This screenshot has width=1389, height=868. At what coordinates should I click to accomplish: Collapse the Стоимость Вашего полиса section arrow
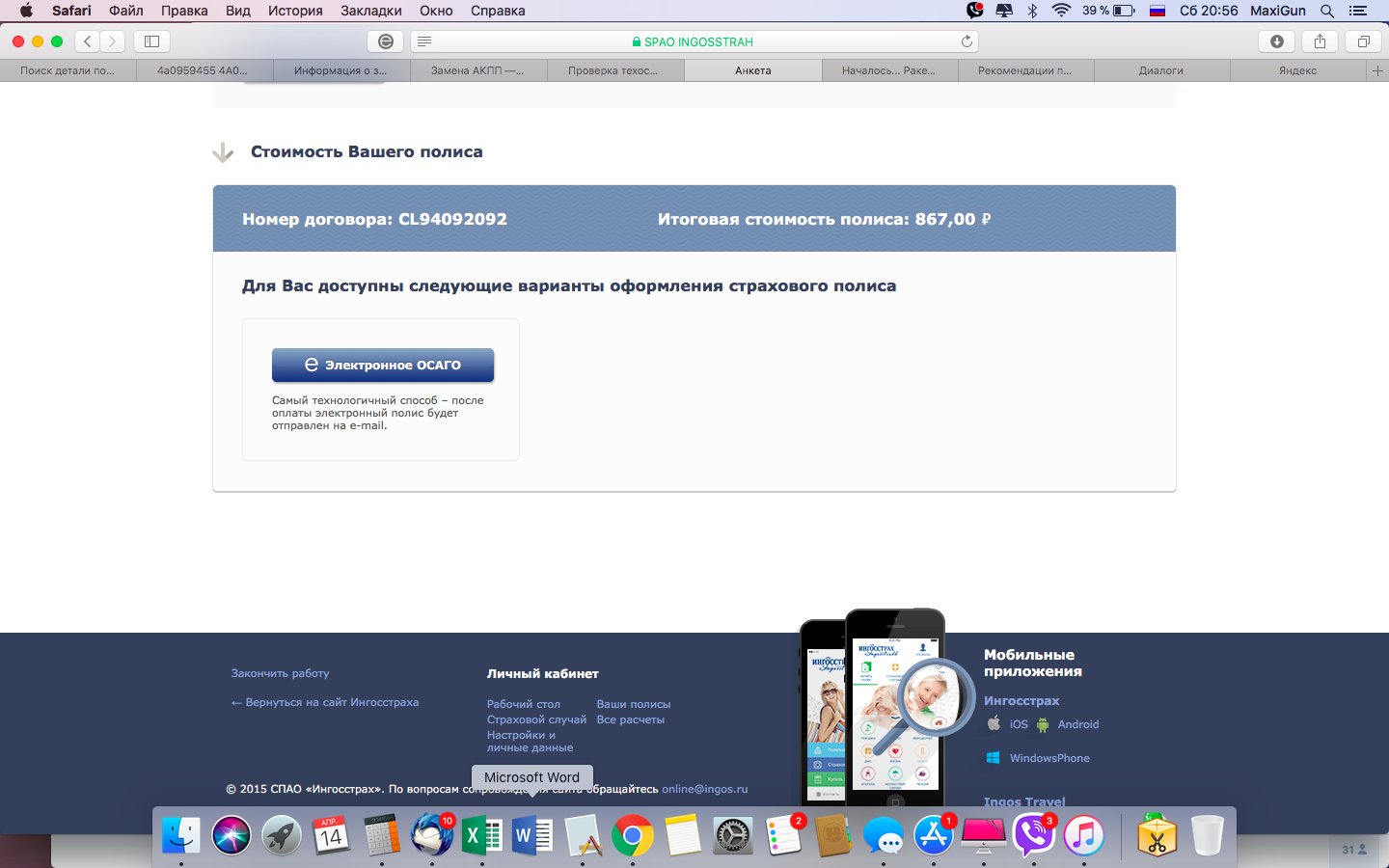[223, 152]
